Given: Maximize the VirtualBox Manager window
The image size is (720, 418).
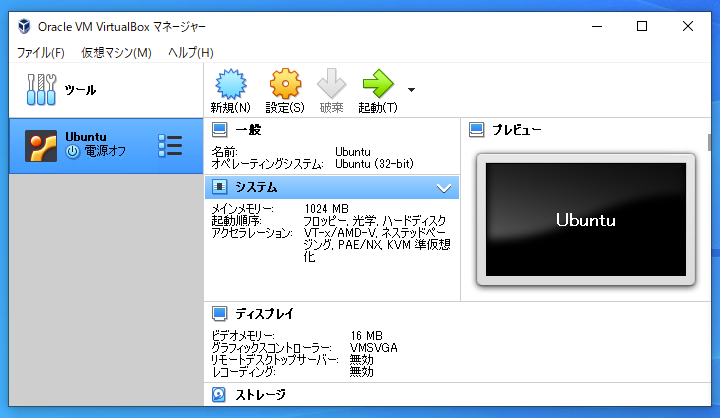Looking at the screenshot, I should tap(642, 27).
